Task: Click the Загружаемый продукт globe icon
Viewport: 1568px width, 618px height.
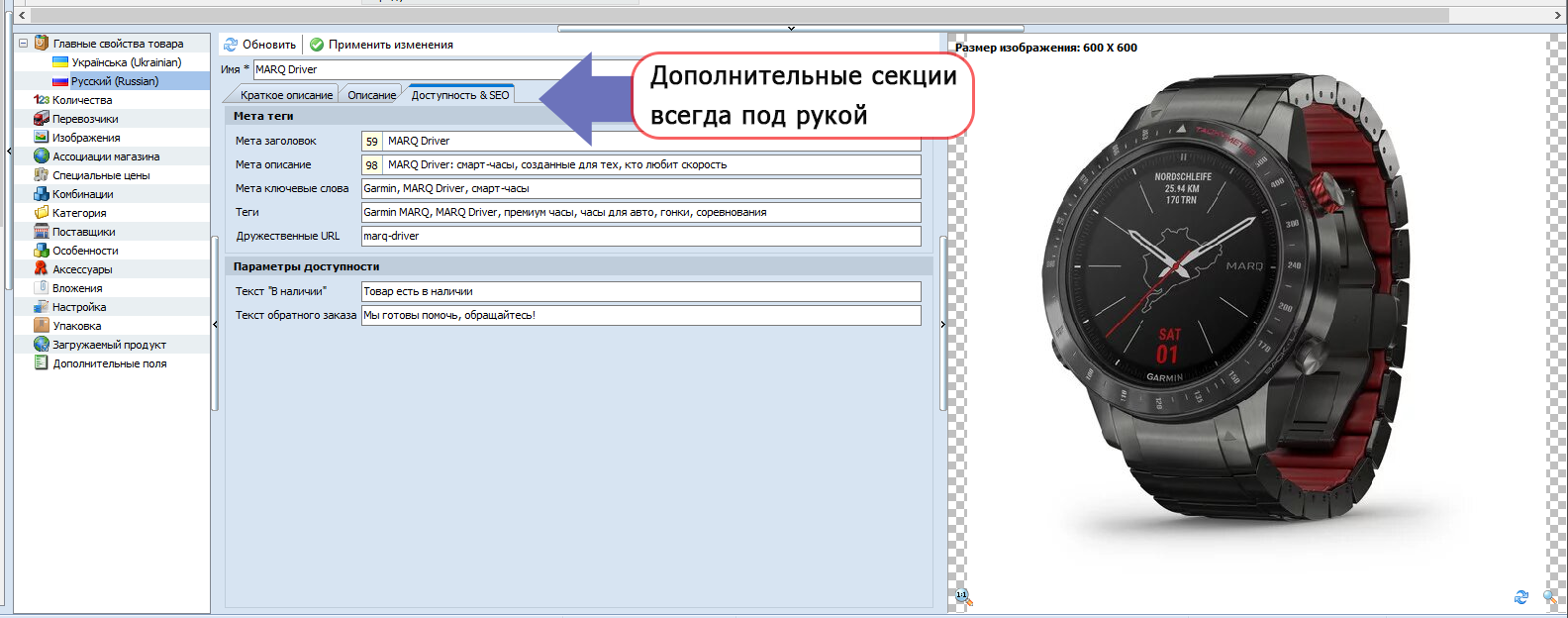Action: pyautogui.click(x=41, y=345)
